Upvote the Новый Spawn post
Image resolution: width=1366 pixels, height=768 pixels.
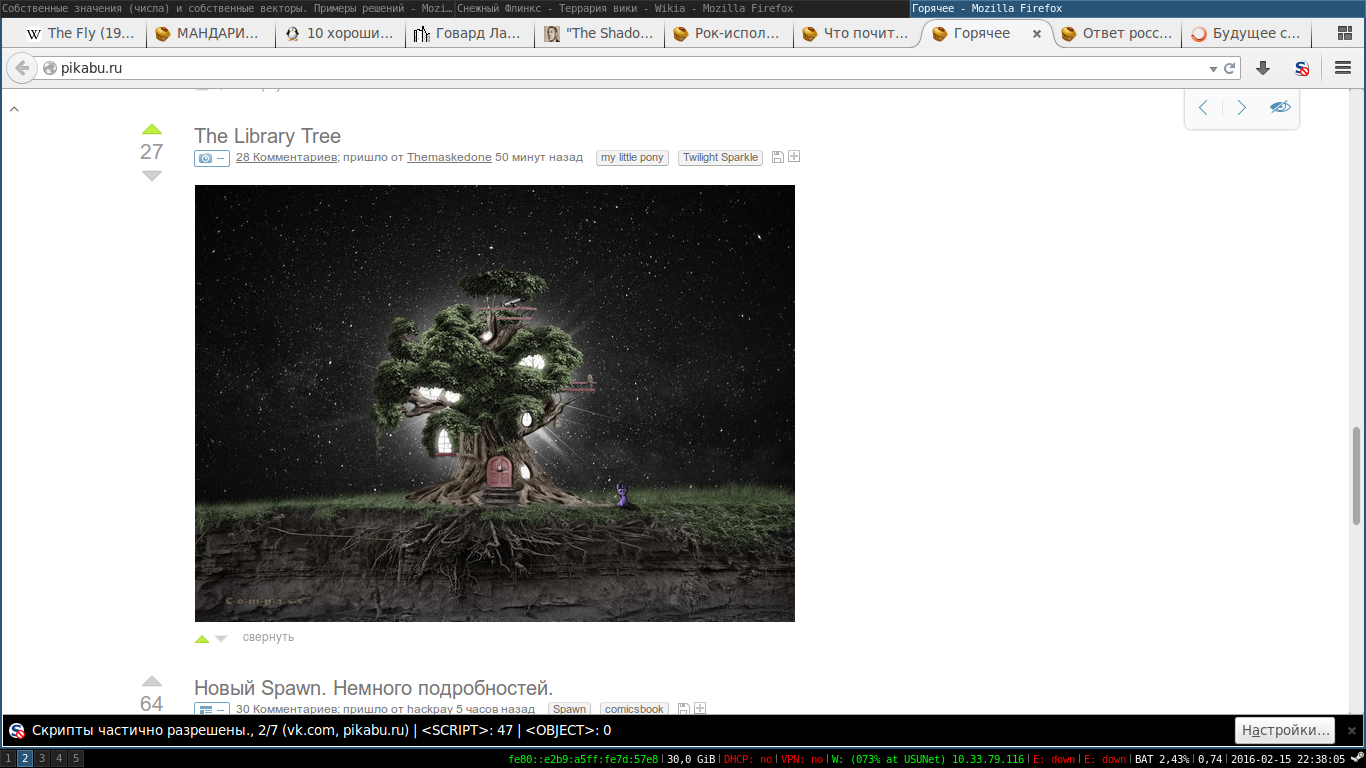(x=152, y=682)
